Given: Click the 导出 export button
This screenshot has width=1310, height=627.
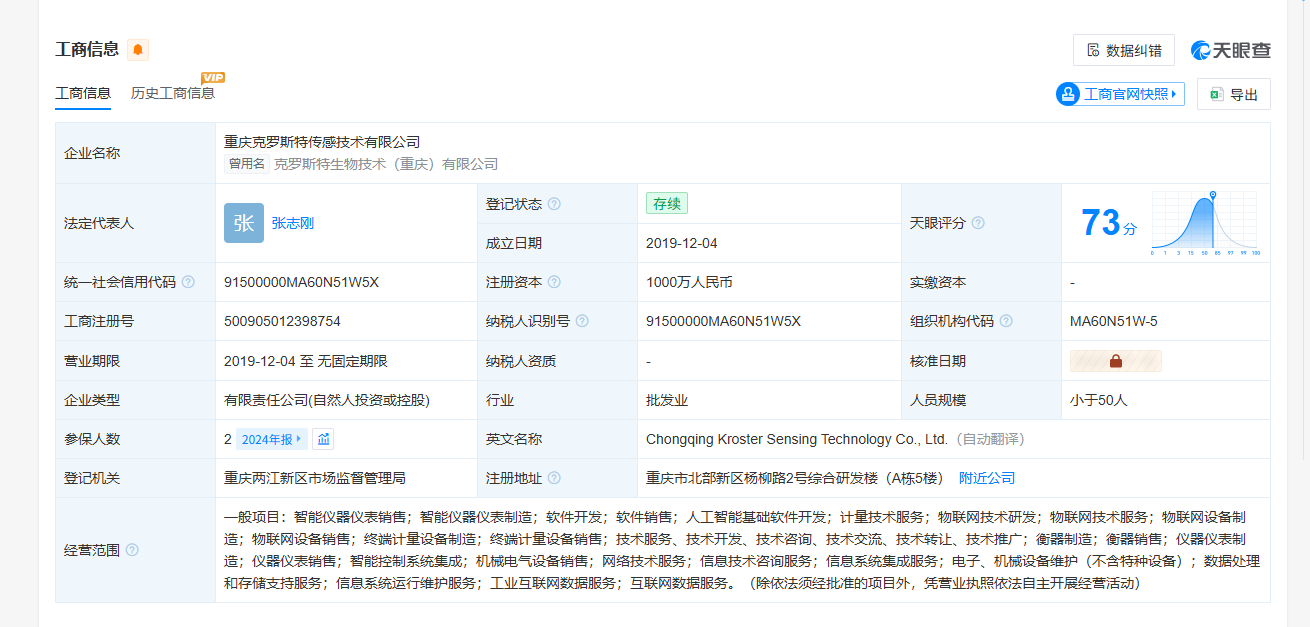Looking at the screenshot, I should (1233, 94).
